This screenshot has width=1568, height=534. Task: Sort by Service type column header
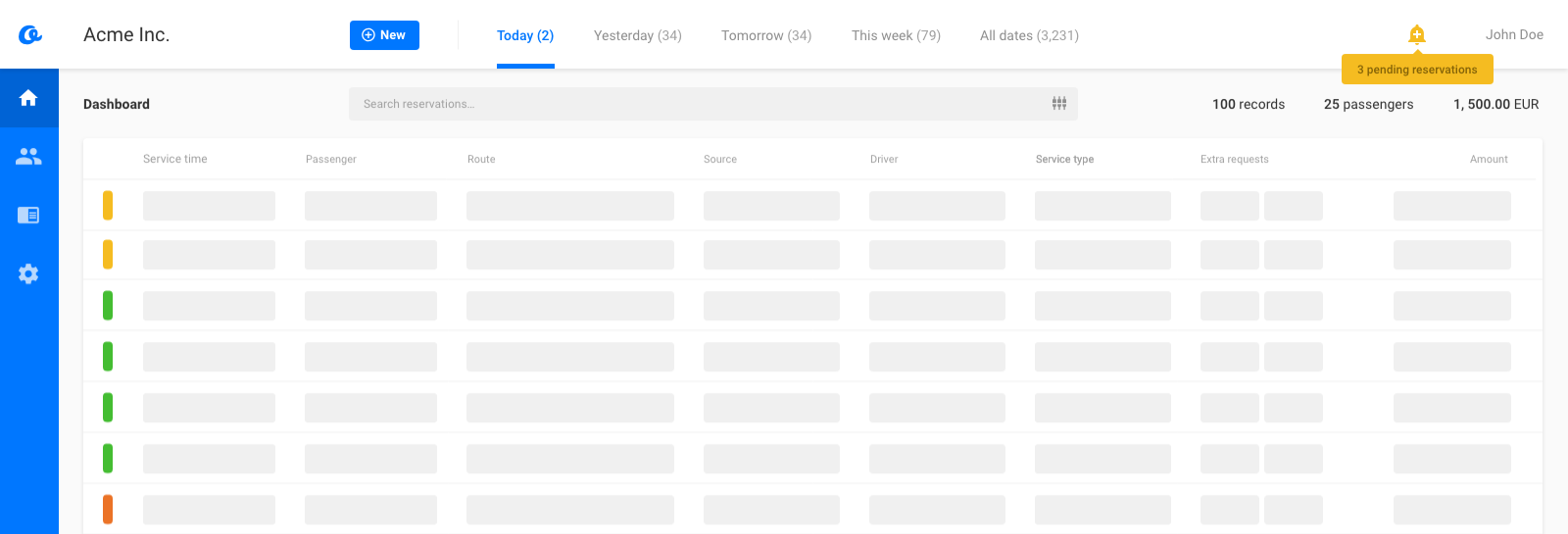pyautogui.click(x=1064, y=159)
